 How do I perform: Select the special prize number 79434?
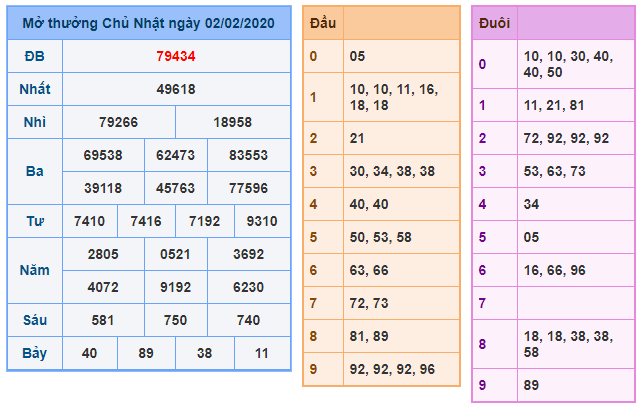click(176, 56)
